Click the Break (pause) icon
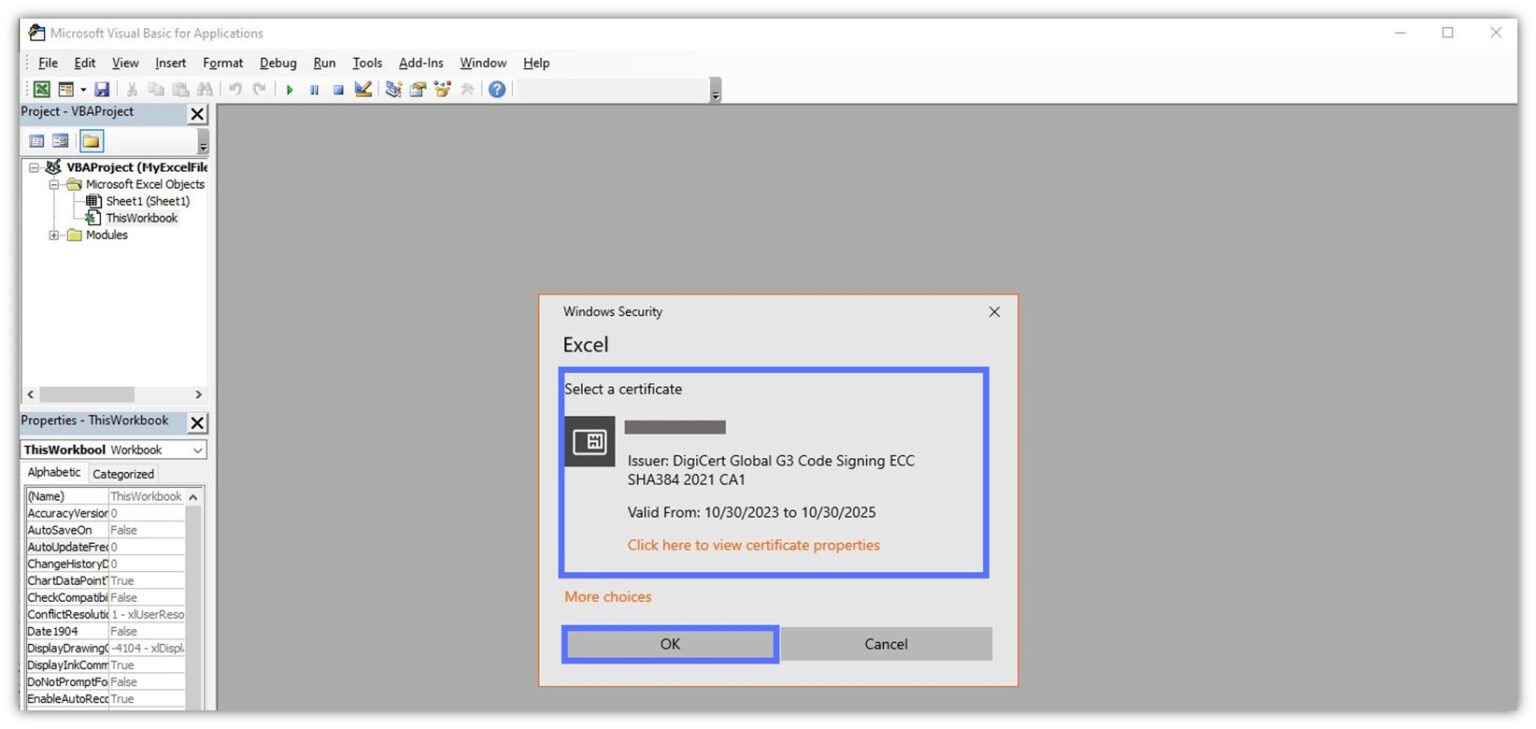Screen dimensions: 1536x729 point(314,89)
